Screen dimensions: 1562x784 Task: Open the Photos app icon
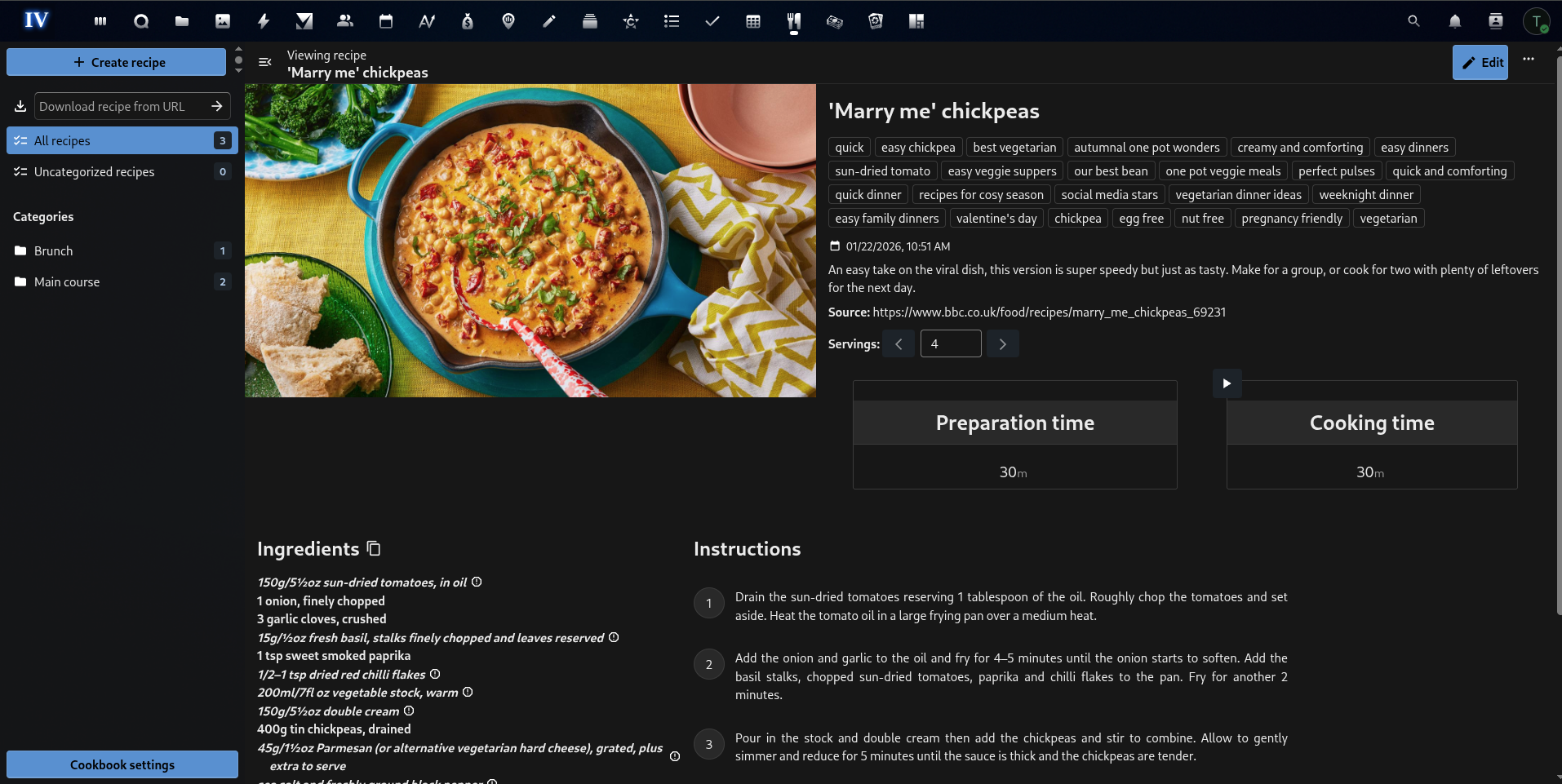pos(223,21)
